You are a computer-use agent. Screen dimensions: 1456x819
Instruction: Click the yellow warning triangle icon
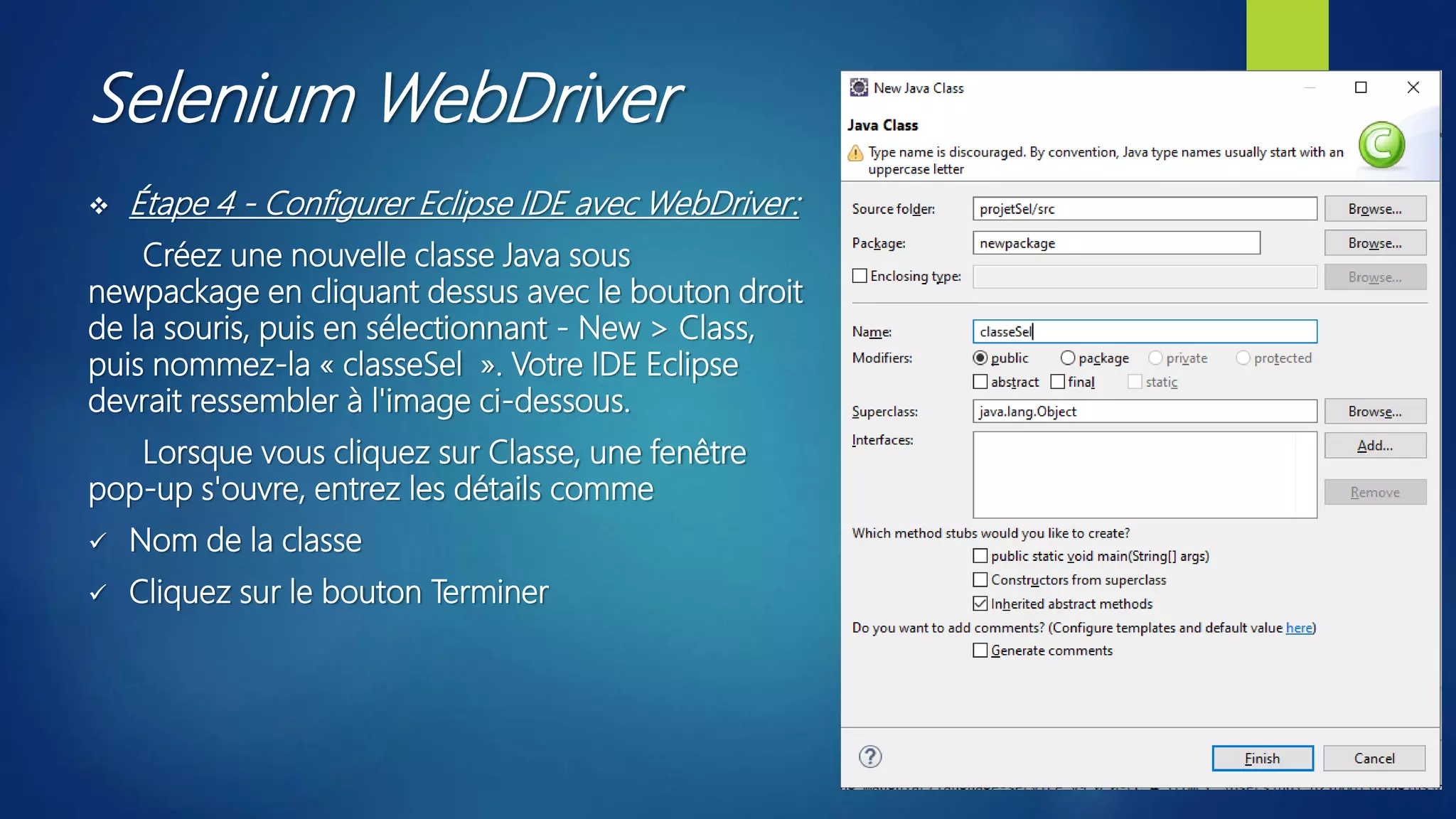(x=856, y=153)
